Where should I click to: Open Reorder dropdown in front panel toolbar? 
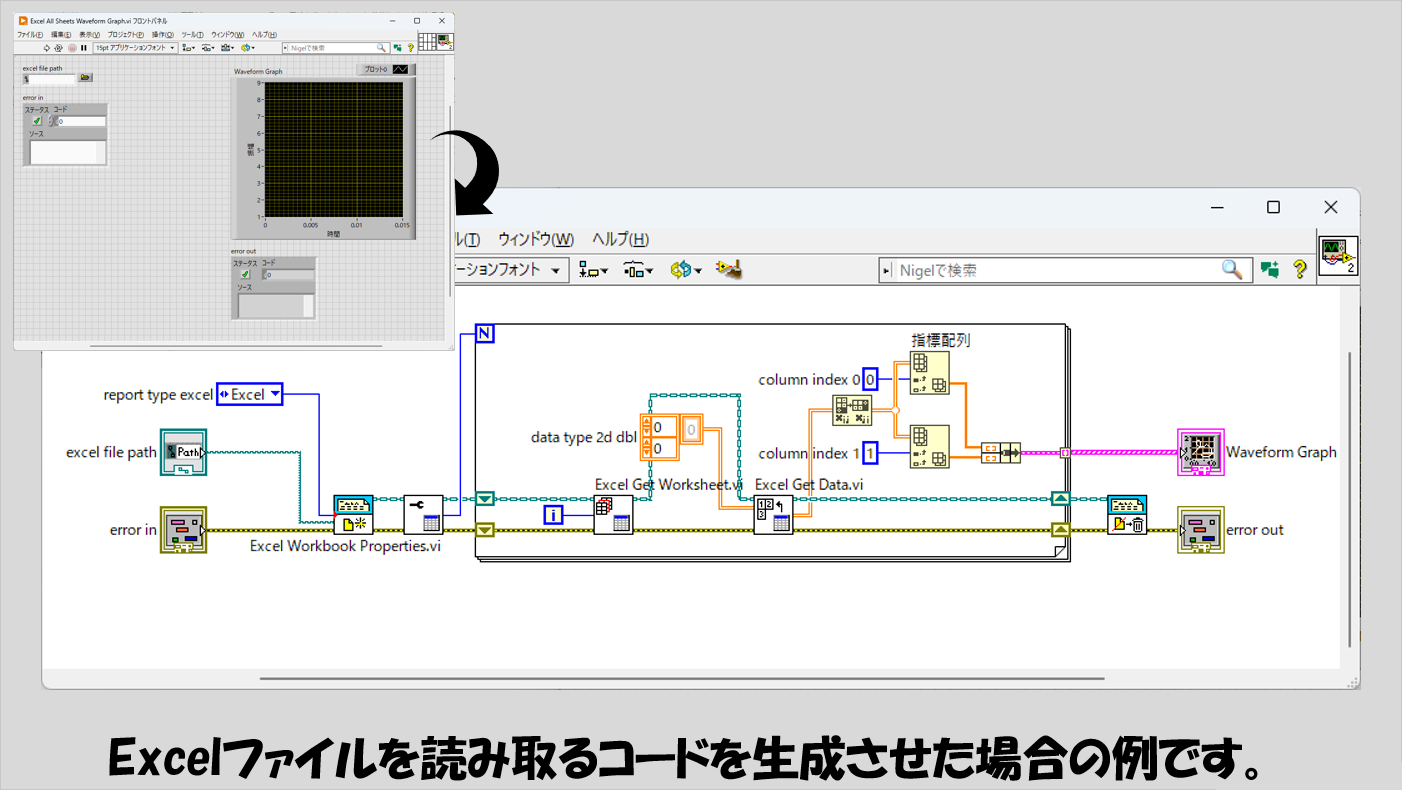click(x=247, y=47)
